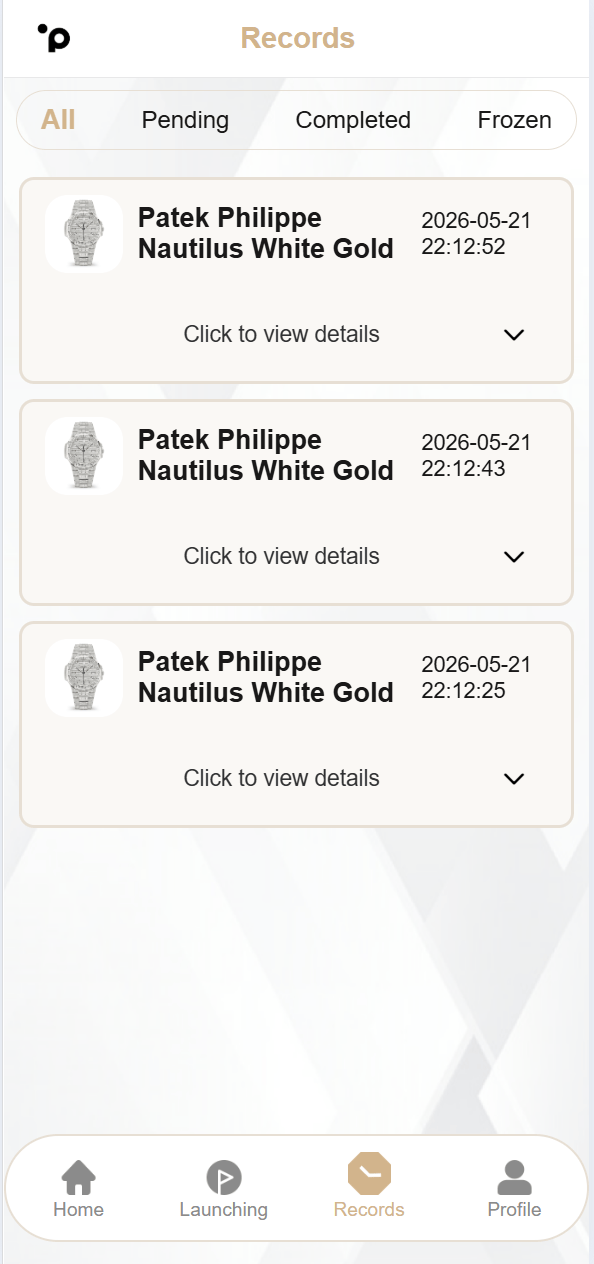Tap watch thumbnail in third record

click(84, 678)
